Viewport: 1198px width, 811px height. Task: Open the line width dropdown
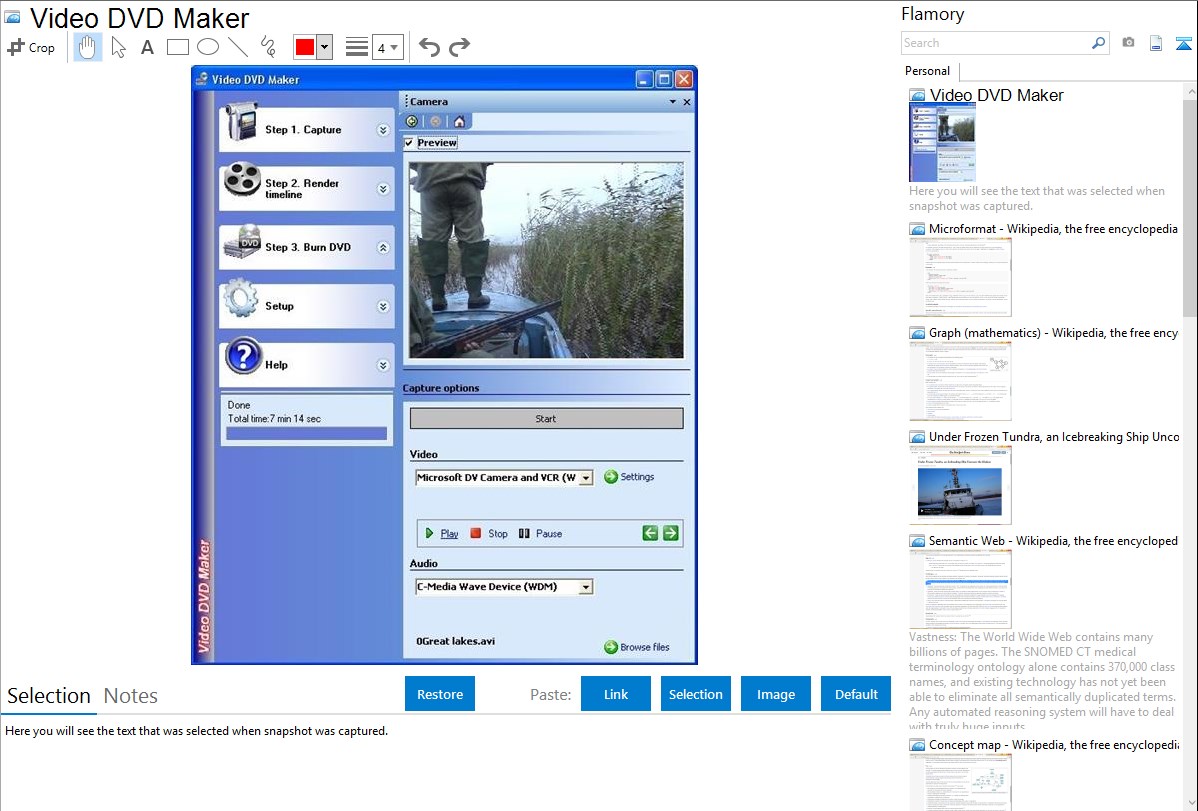(x=387, y=47)
